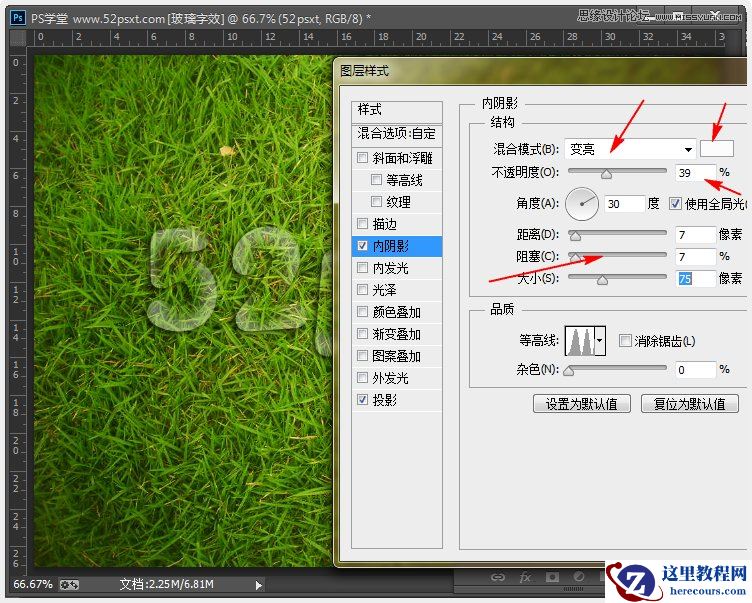Click the opacity input showing 39
This screenshot has width=752, height=603.
pos(695,173)
